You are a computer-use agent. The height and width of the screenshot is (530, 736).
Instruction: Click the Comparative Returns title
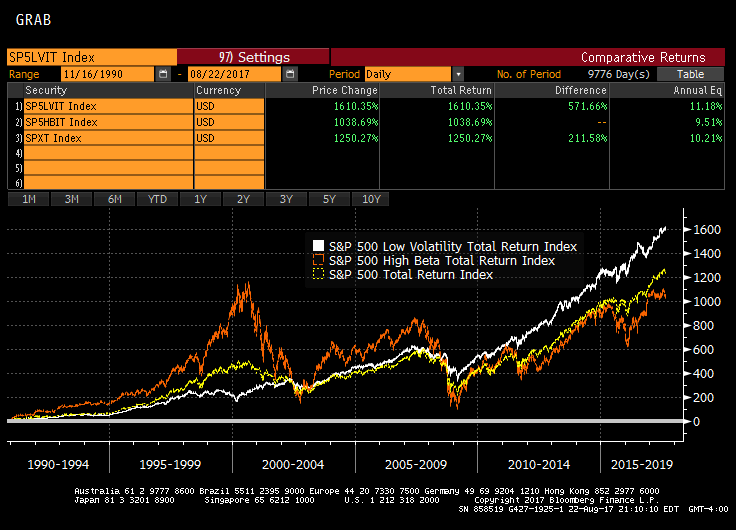click(x=643, y=57)
